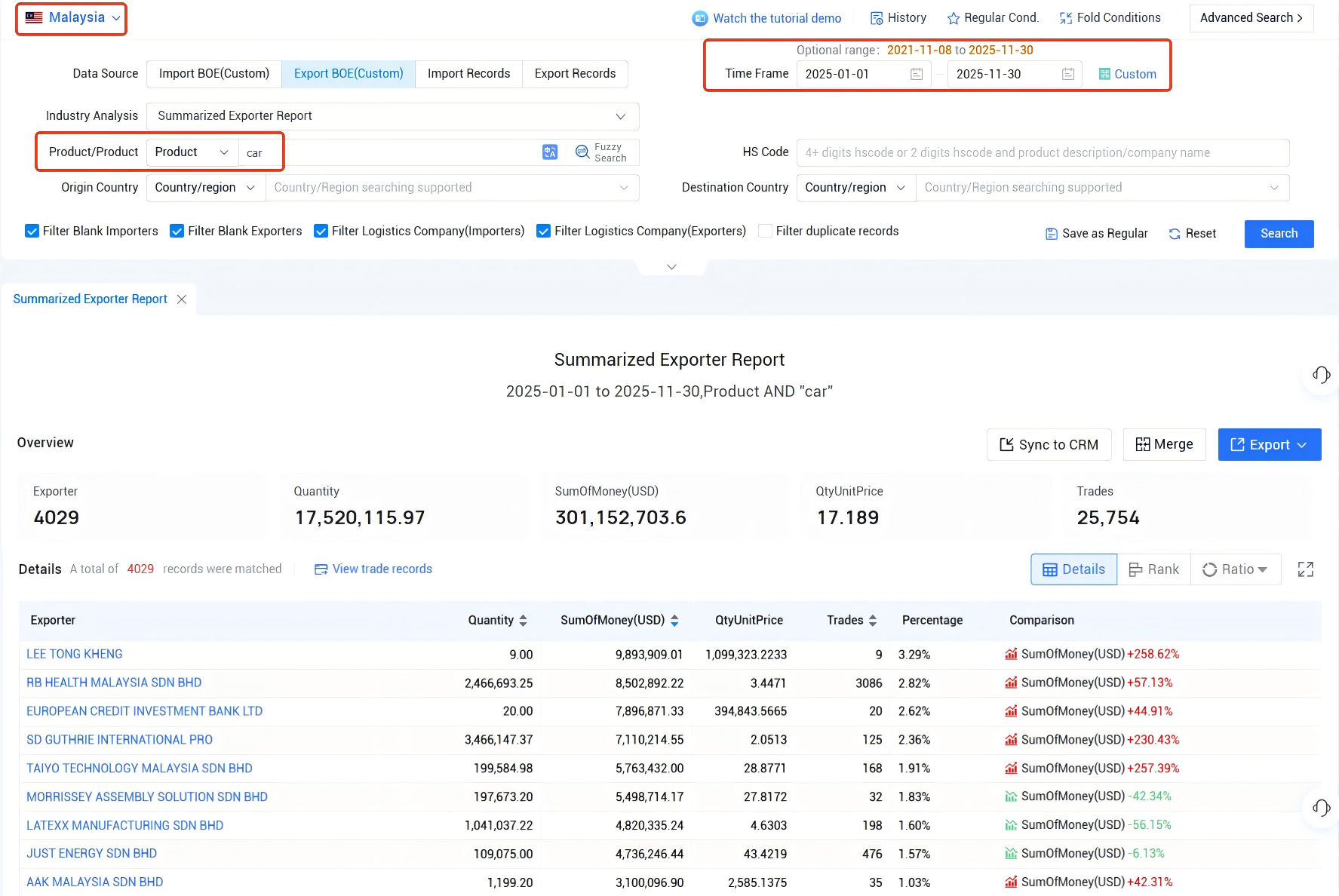Open the Malaysia country selector
This screenshot has width=1339, height=896.
tap(72, 17)
